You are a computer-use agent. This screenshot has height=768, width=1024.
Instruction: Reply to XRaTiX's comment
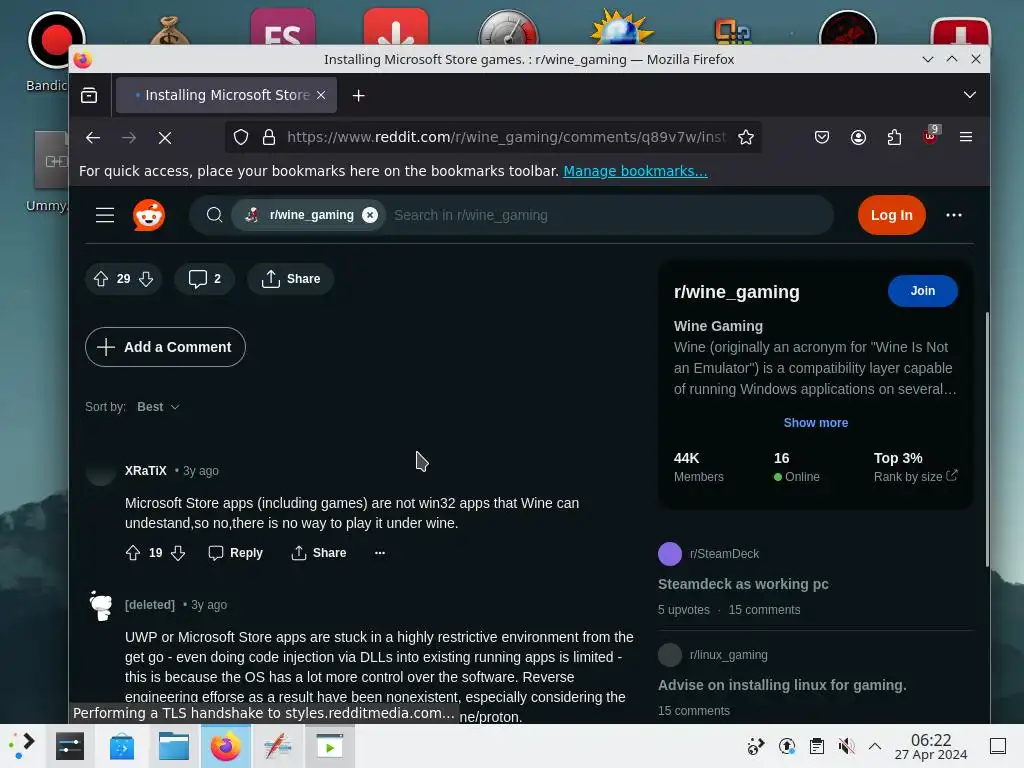coord(235,553)
